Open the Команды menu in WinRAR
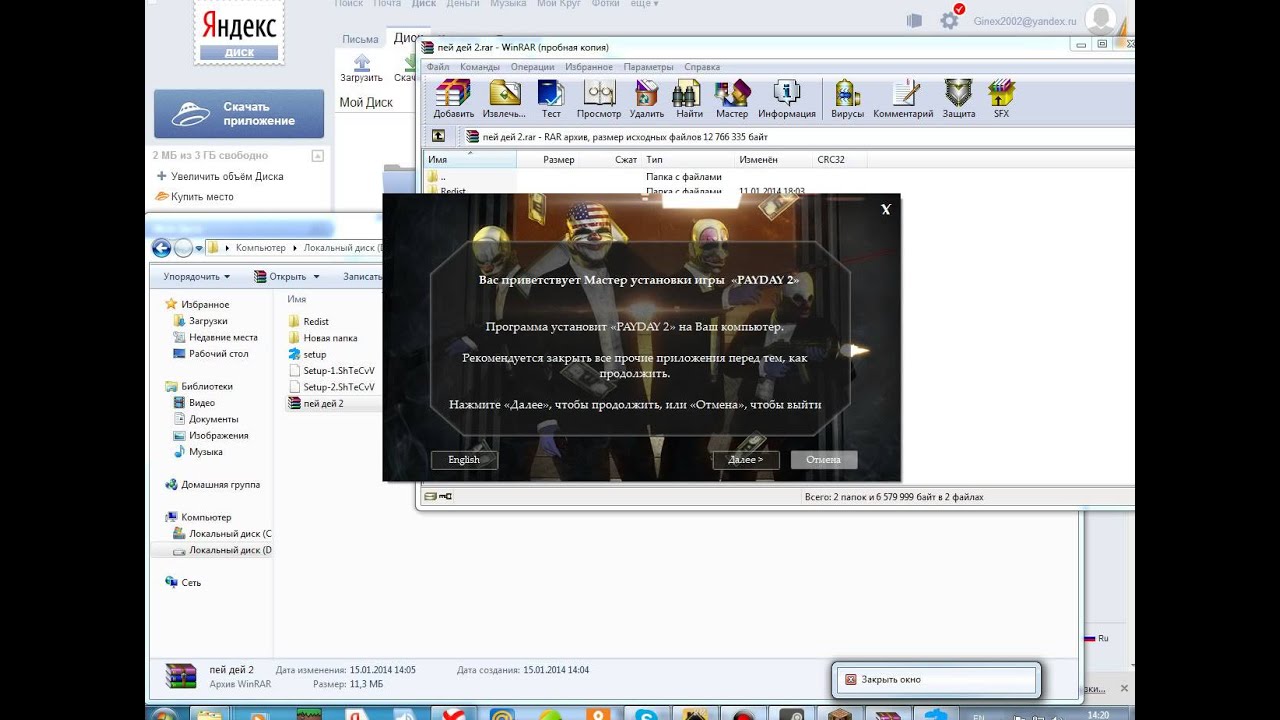 [480, 67]
